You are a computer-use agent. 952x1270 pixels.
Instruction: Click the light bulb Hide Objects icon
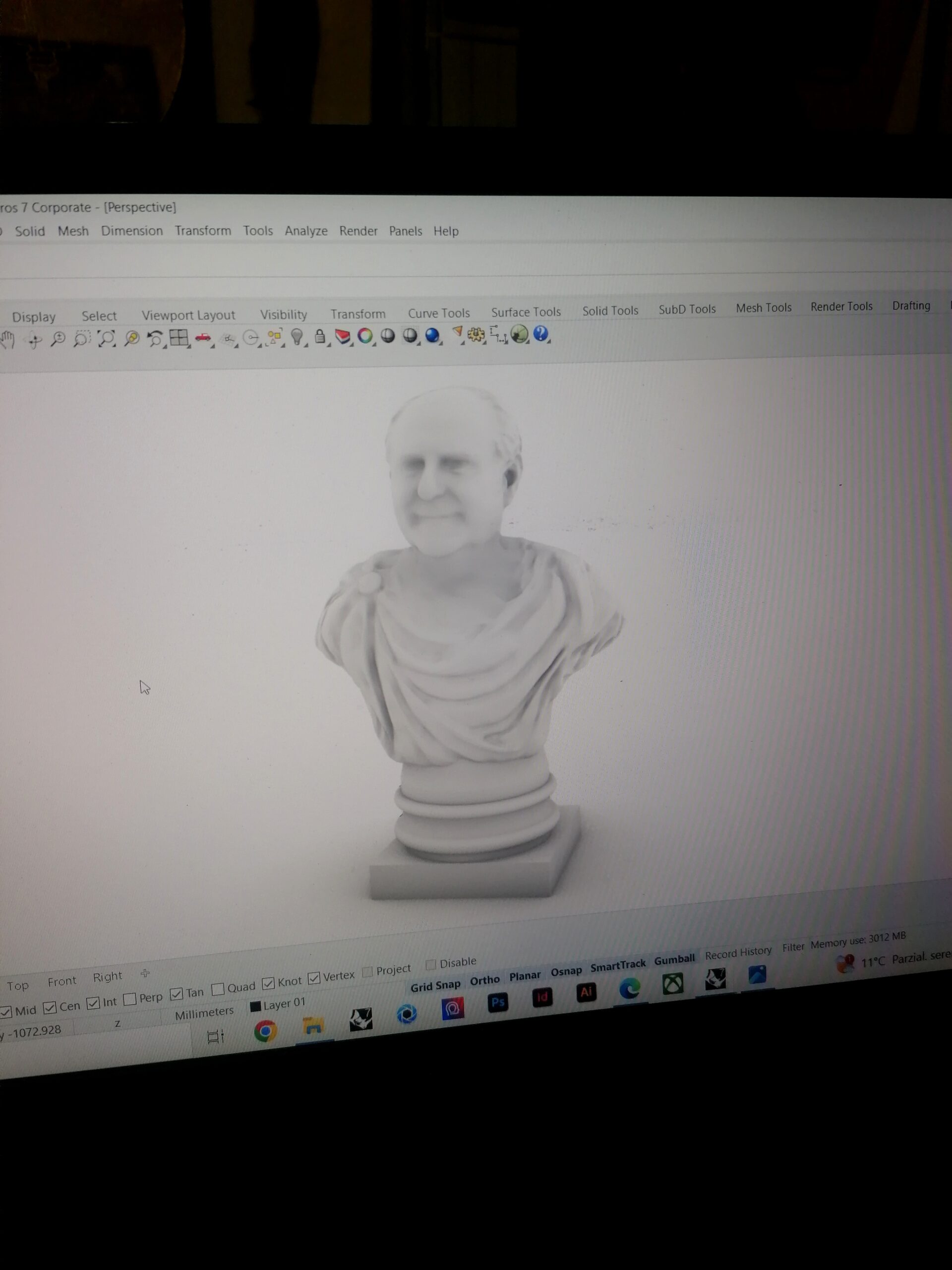coord(297,336)
